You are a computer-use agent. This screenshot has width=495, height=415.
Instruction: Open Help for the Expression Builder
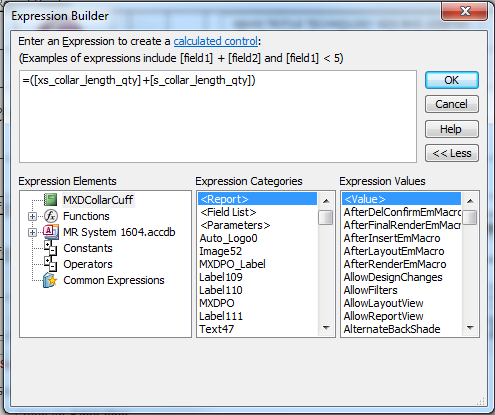(452, 129)
